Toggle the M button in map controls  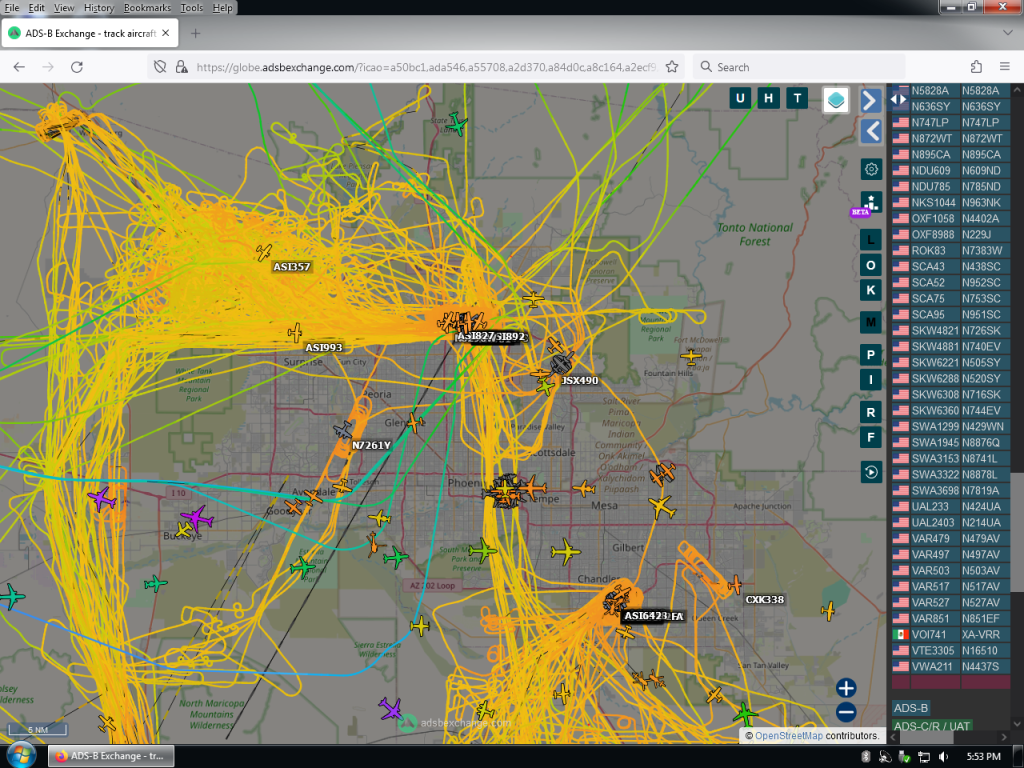[x=871, y=322]
